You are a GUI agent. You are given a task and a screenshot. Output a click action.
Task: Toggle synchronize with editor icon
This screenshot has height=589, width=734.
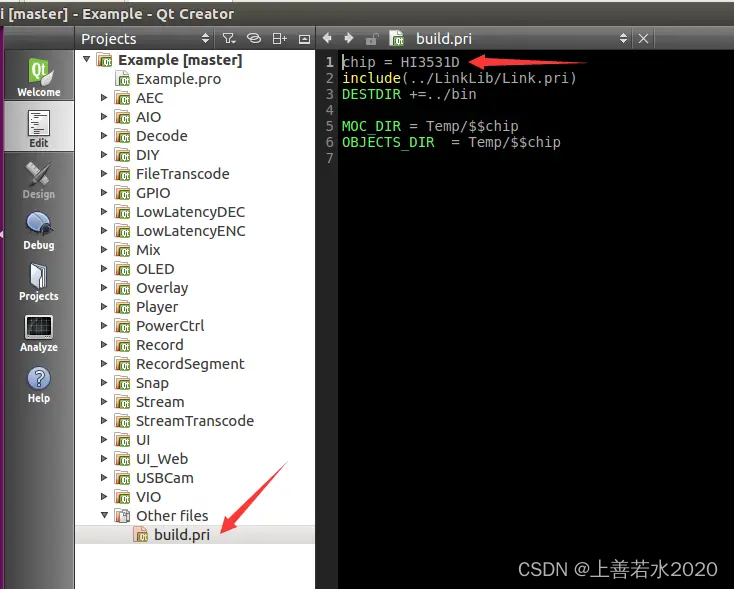[x=254, y=38]
